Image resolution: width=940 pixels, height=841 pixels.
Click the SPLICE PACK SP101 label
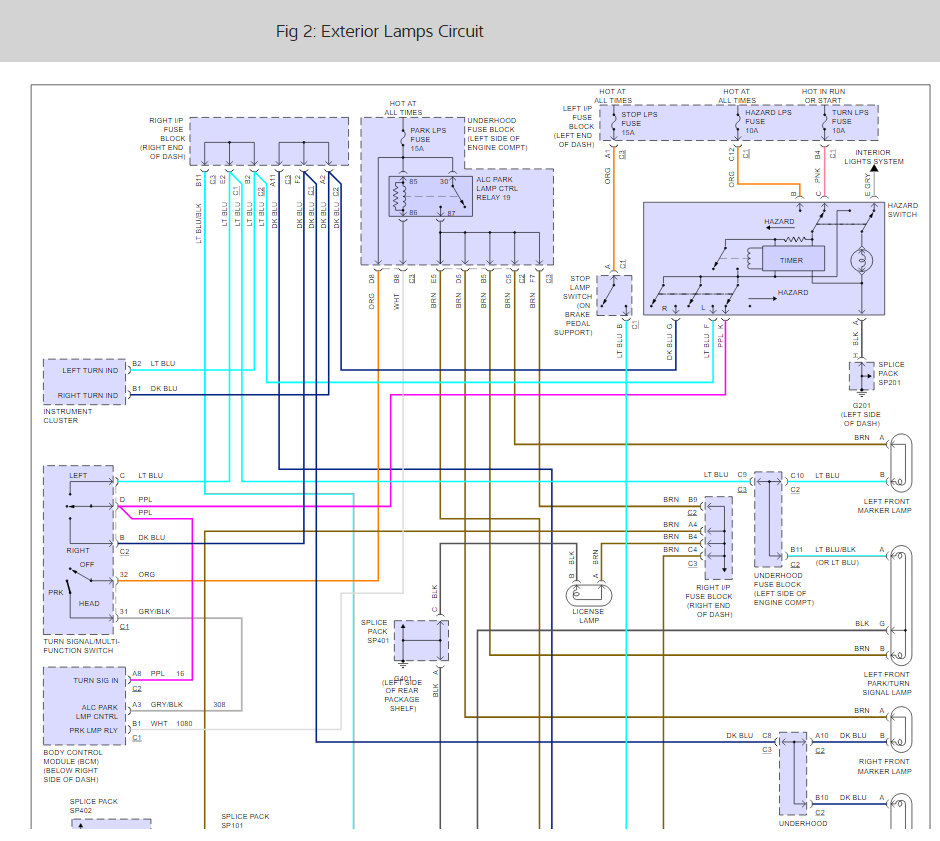click(x=245, y=821)
